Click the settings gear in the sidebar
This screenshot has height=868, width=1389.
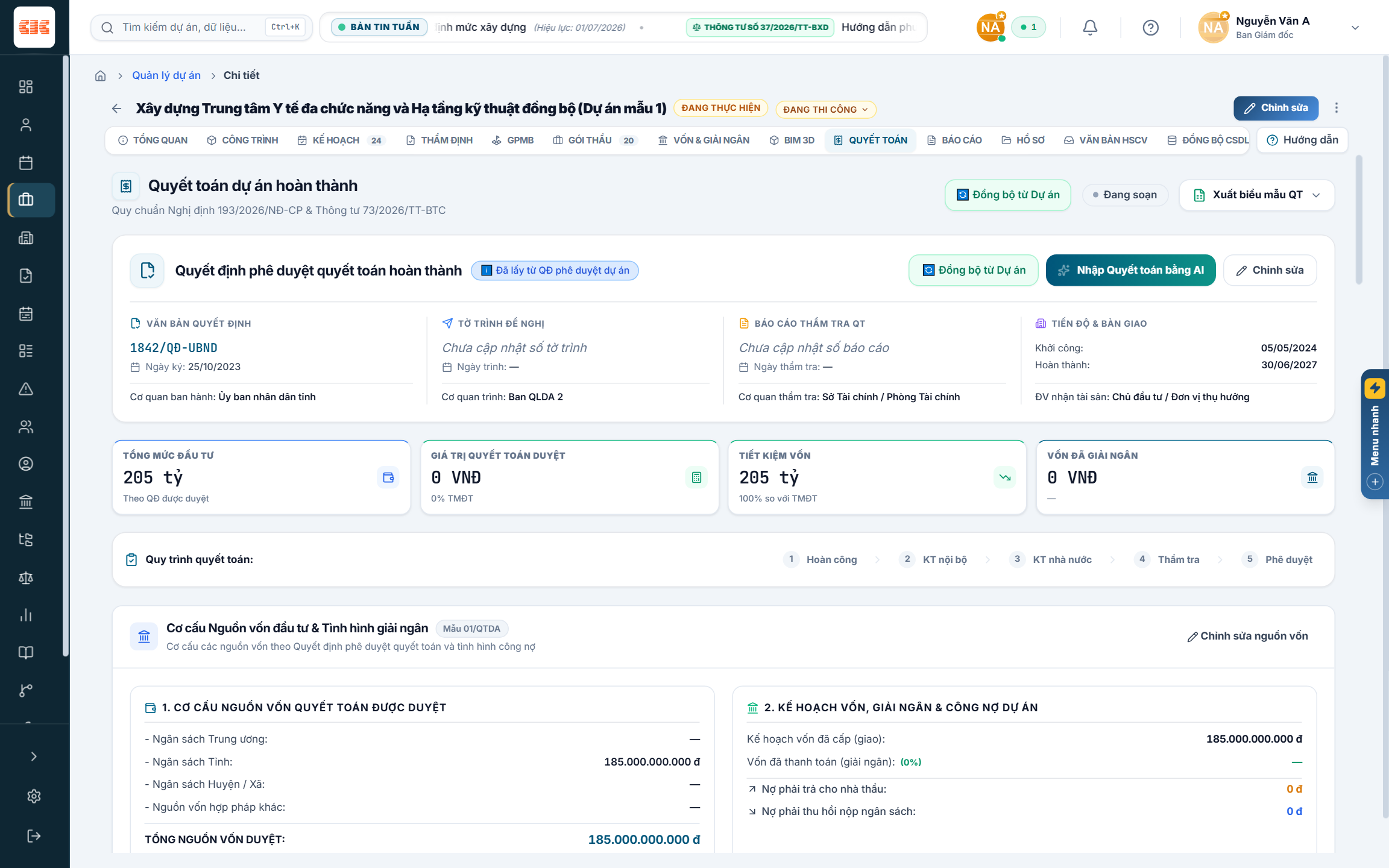pos(34,796)
